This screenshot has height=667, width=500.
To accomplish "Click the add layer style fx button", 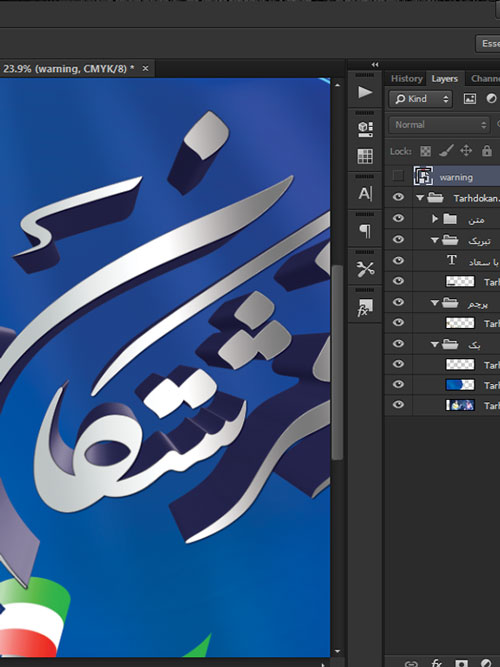I will click(x=437, y=663).
